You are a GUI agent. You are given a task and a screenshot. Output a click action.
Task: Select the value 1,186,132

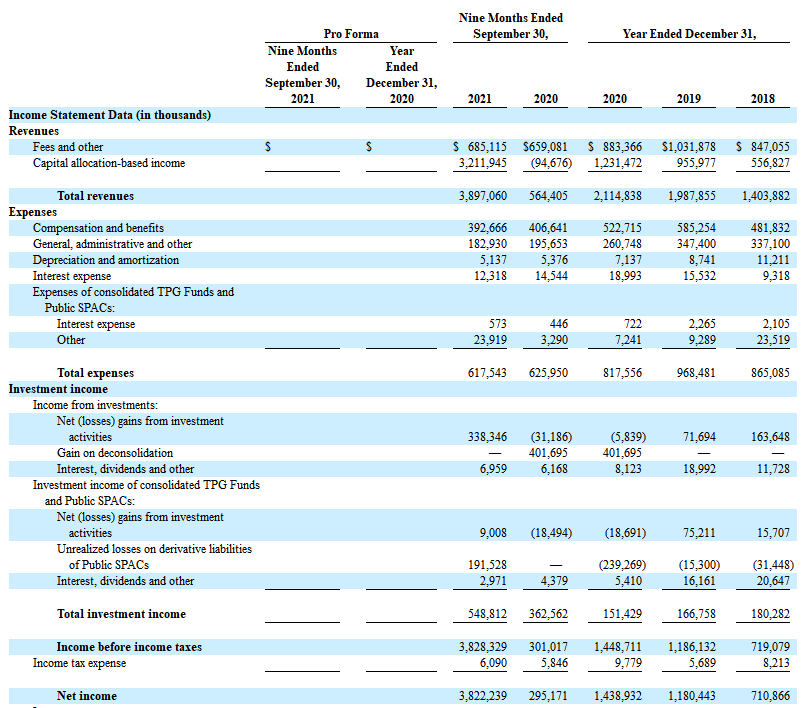pyautogui.click(x=691, y=647)
